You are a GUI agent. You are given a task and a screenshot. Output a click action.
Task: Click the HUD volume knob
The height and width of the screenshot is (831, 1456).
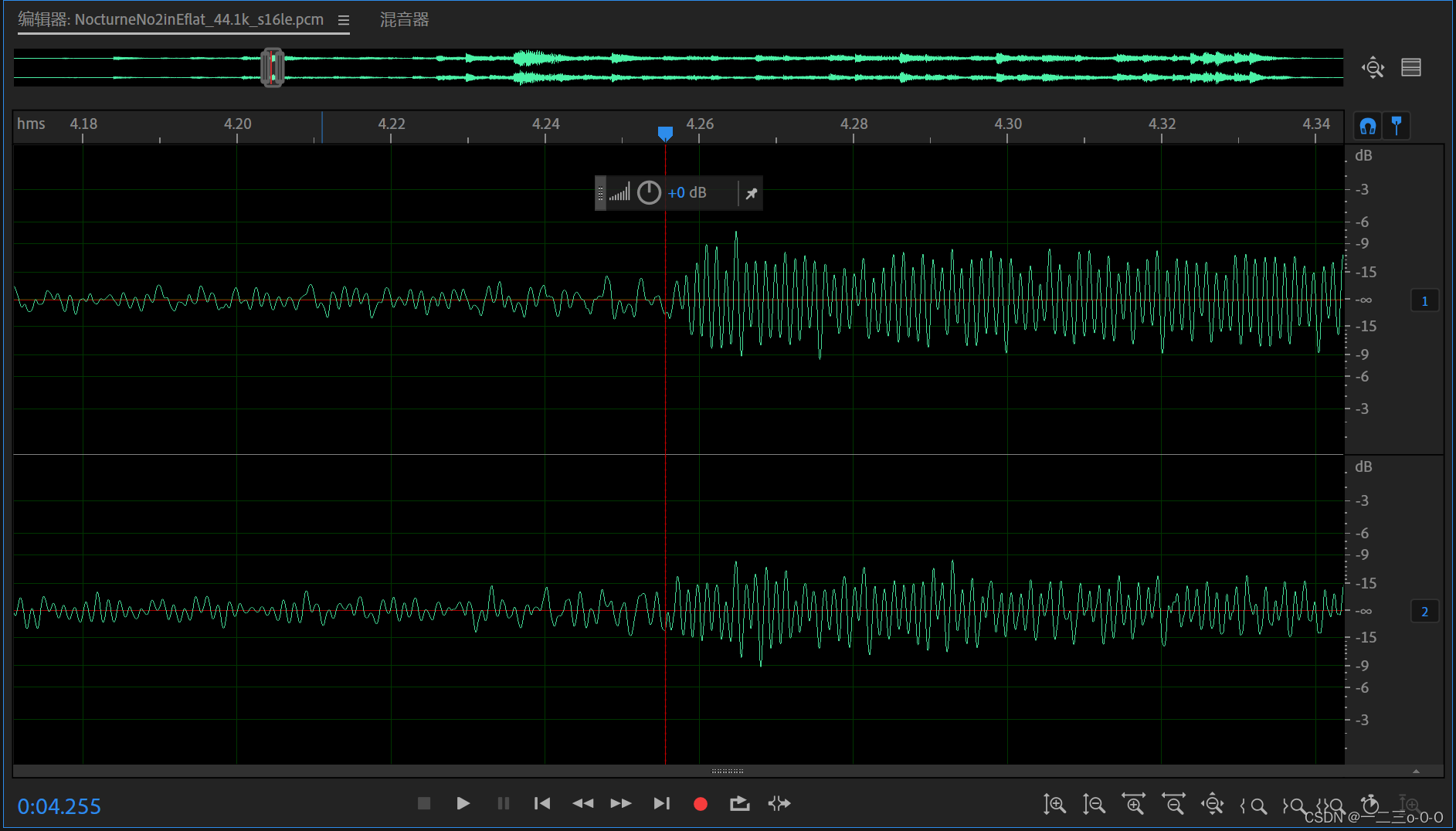[x=649, y=192]
